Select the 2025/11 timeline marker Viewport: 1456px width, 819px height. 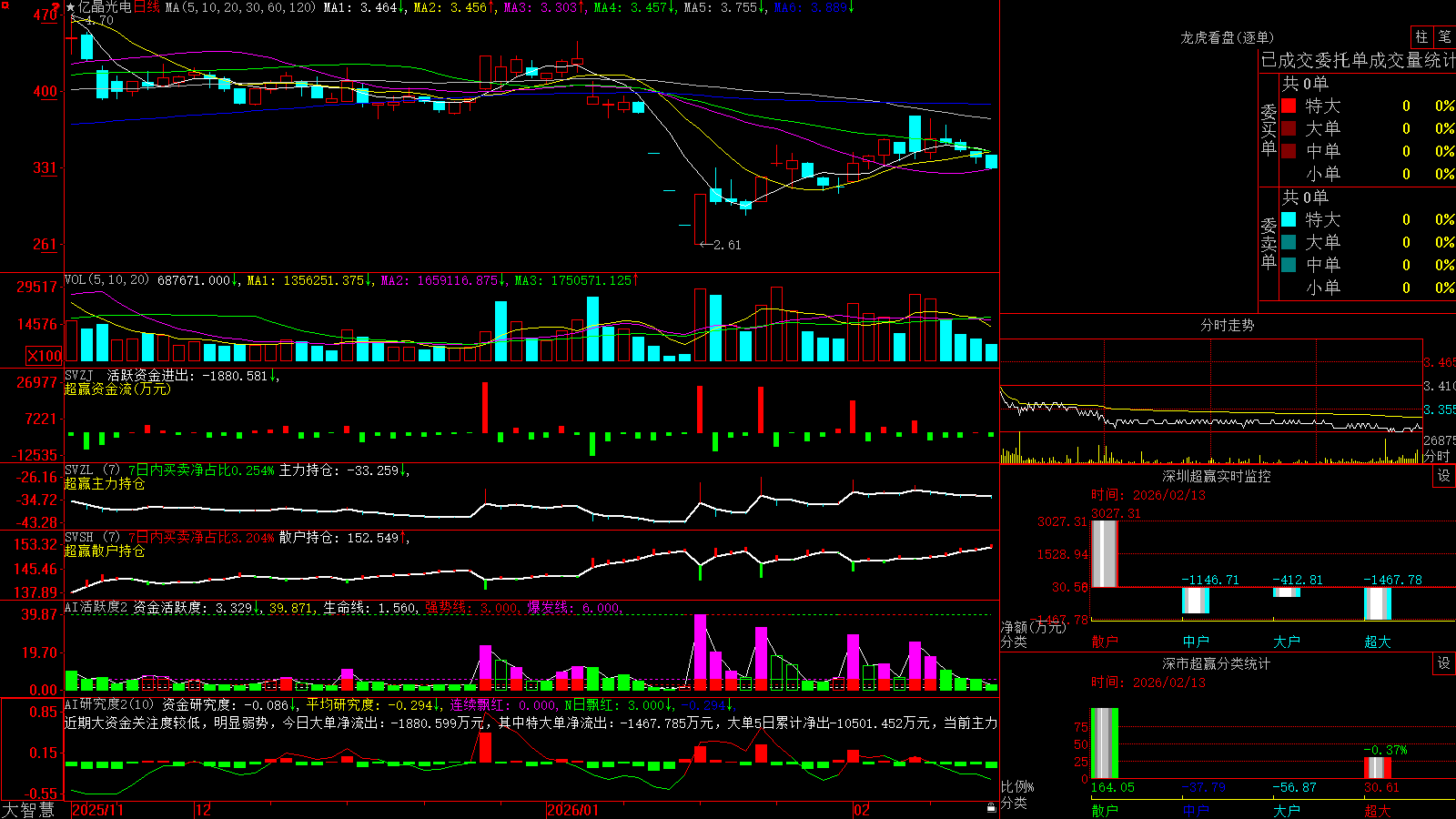[97, 810]
